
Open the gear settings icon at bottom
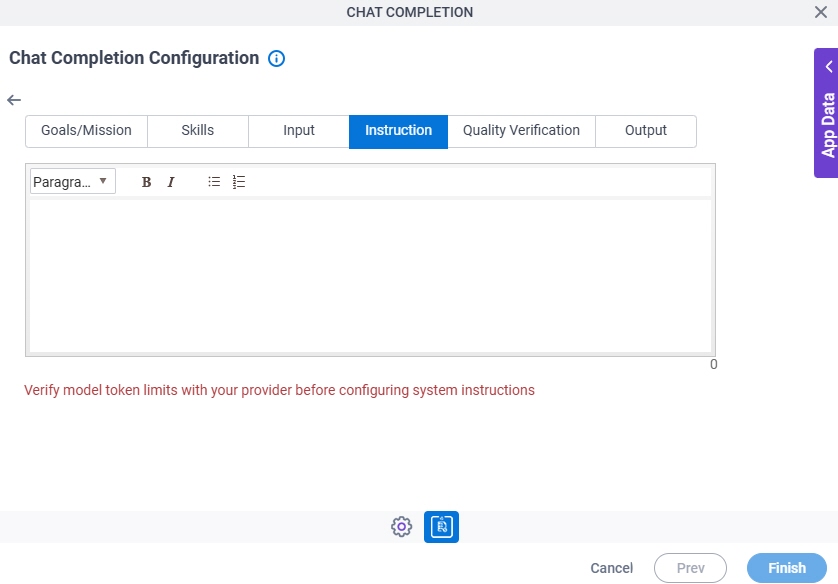pyautogui.click(x=401, y=527)
